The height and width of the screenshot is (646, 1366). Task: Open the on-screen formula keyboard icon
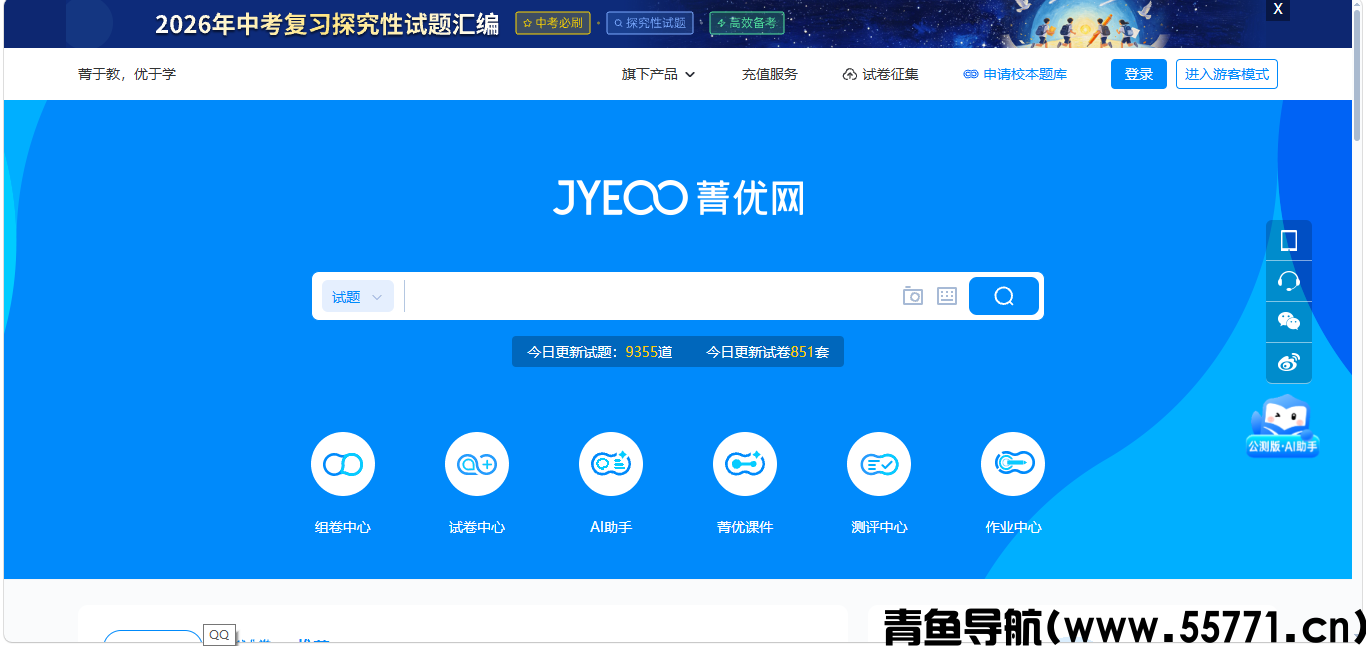click(947, 296)
